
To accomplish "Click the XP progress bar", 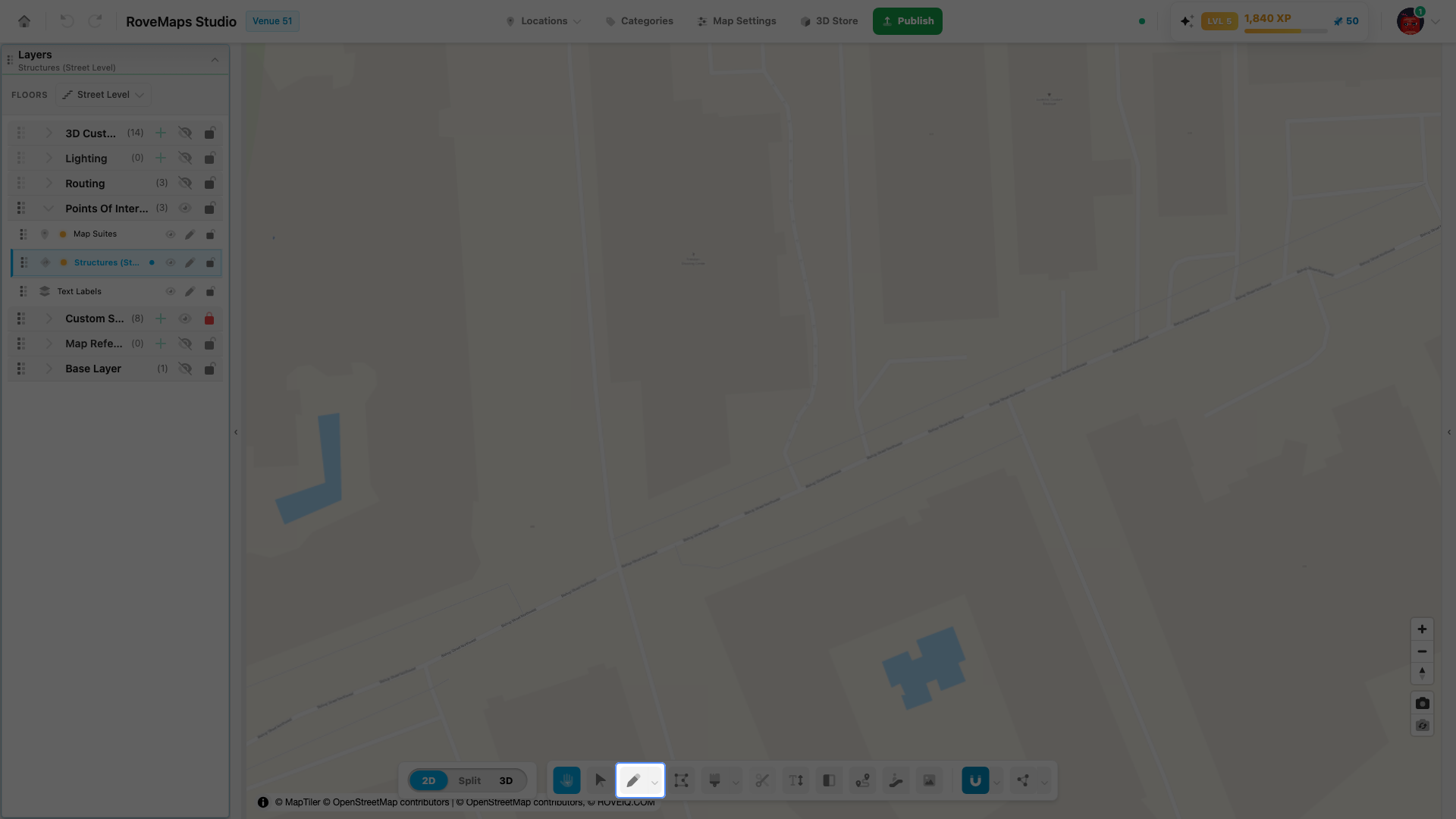I will pos(1285,31).
